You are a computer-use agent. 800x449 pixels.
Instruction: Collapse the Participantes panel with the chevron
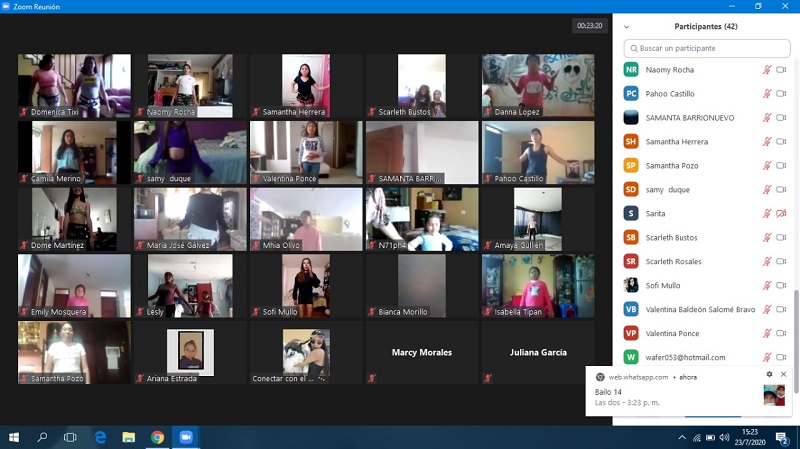coord(626,27)
